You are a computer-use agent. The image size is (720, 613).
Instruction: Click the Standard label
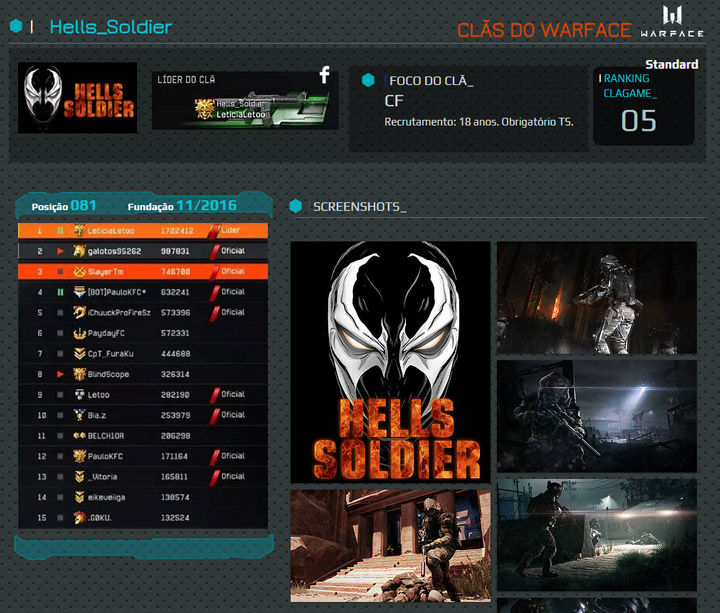click(672, 64)
